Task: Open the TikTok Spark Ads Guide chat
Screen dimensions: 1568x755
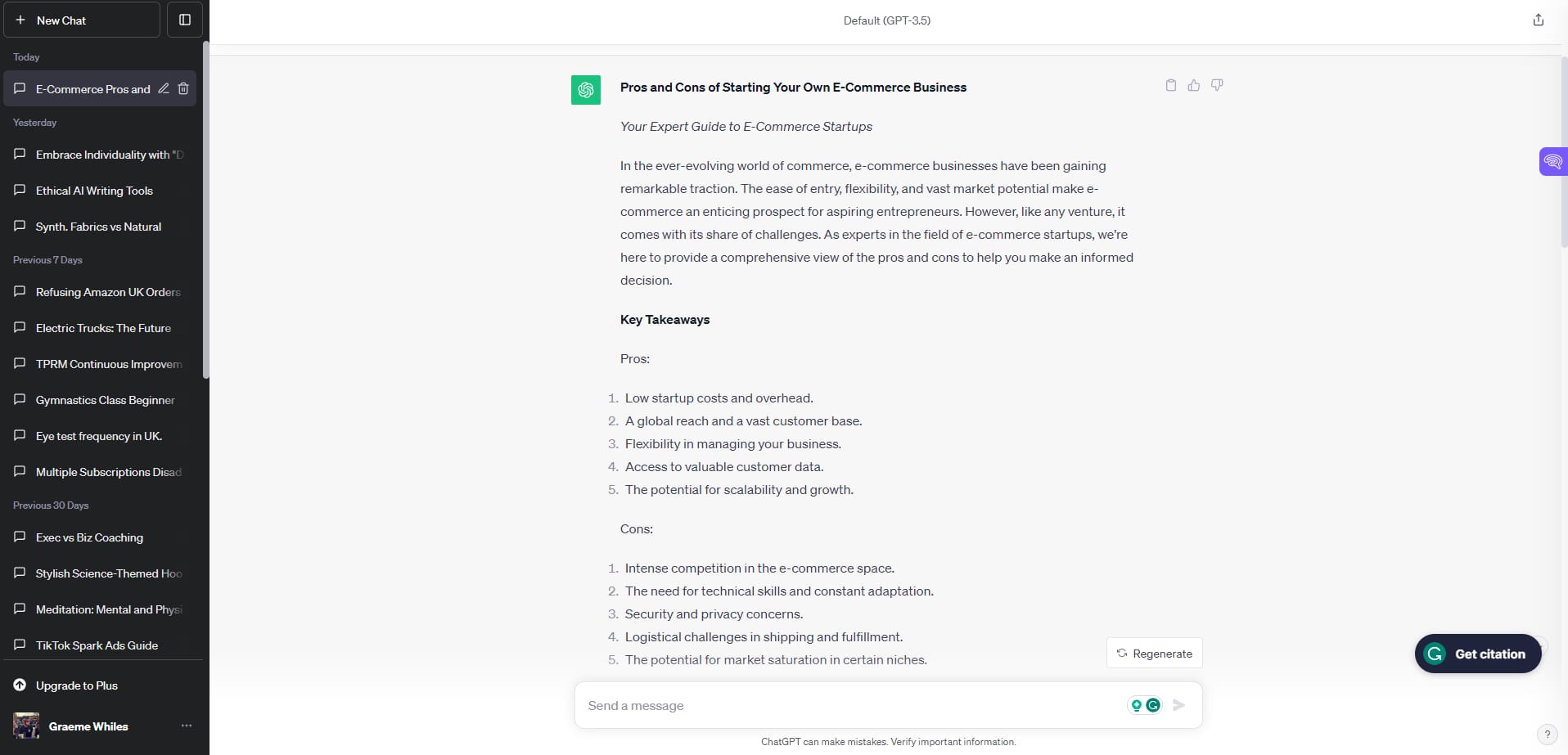Action: (97, 645)
